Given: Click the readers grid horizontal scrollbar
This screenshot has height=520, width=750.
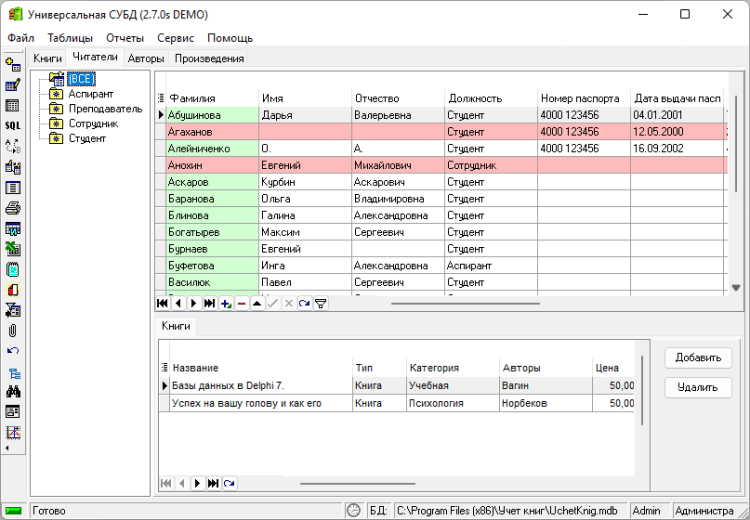Looking at the screenshot, I should [465, 303].
